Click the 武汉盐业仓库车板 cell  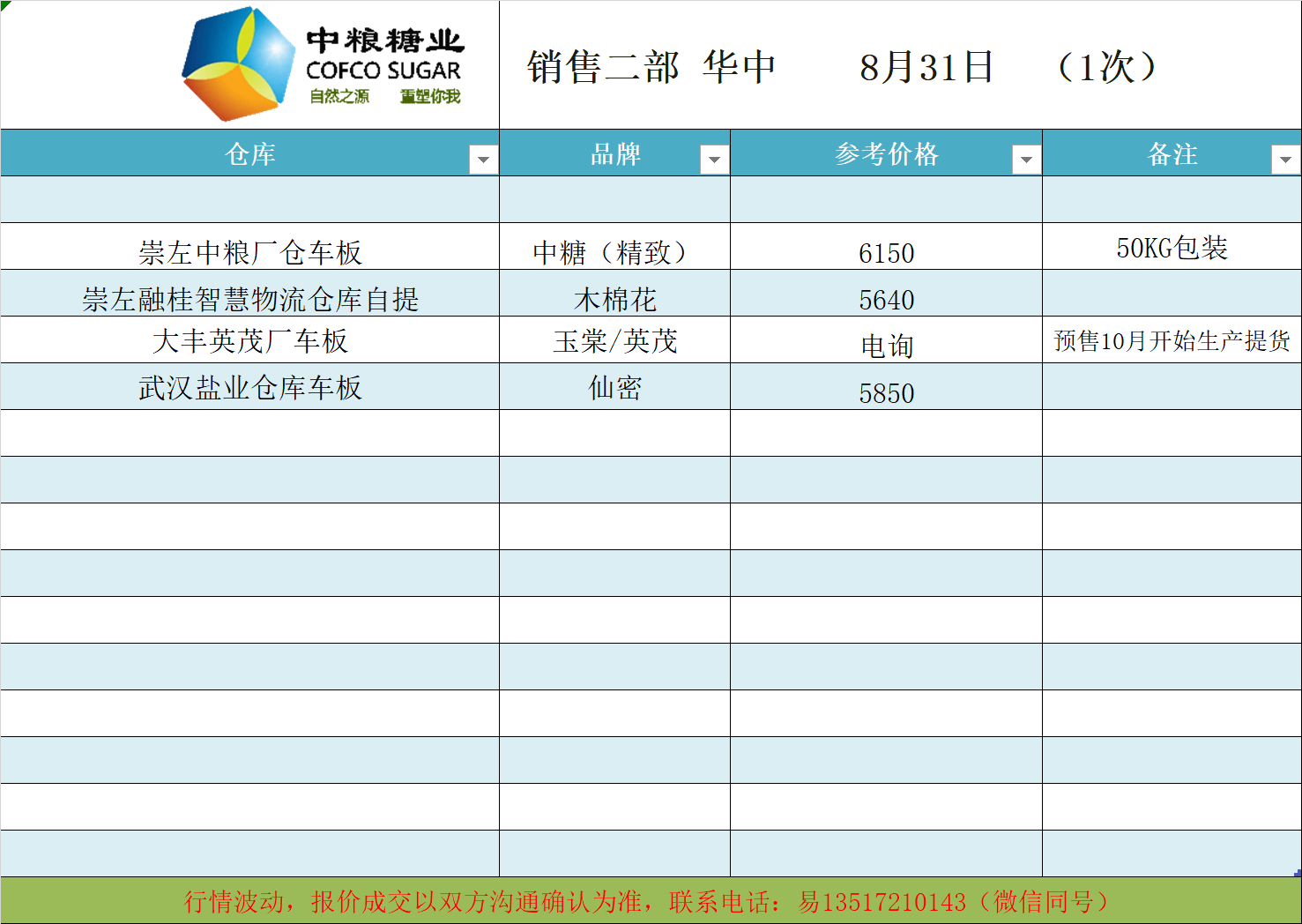(x=250, y=387)
